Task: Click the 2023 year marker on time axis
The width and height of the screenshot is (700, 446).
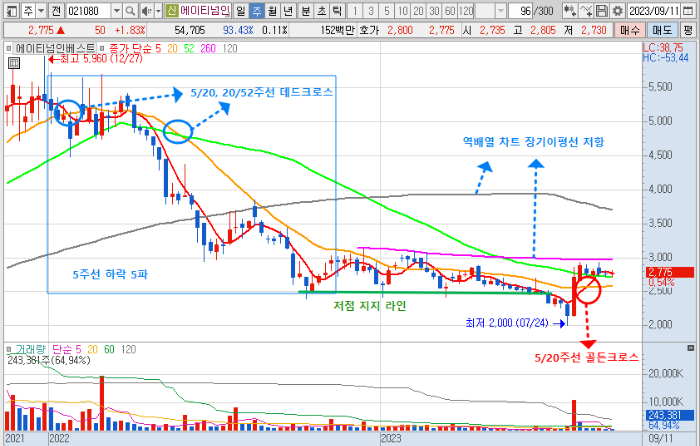Action: [x=391, y=438]
